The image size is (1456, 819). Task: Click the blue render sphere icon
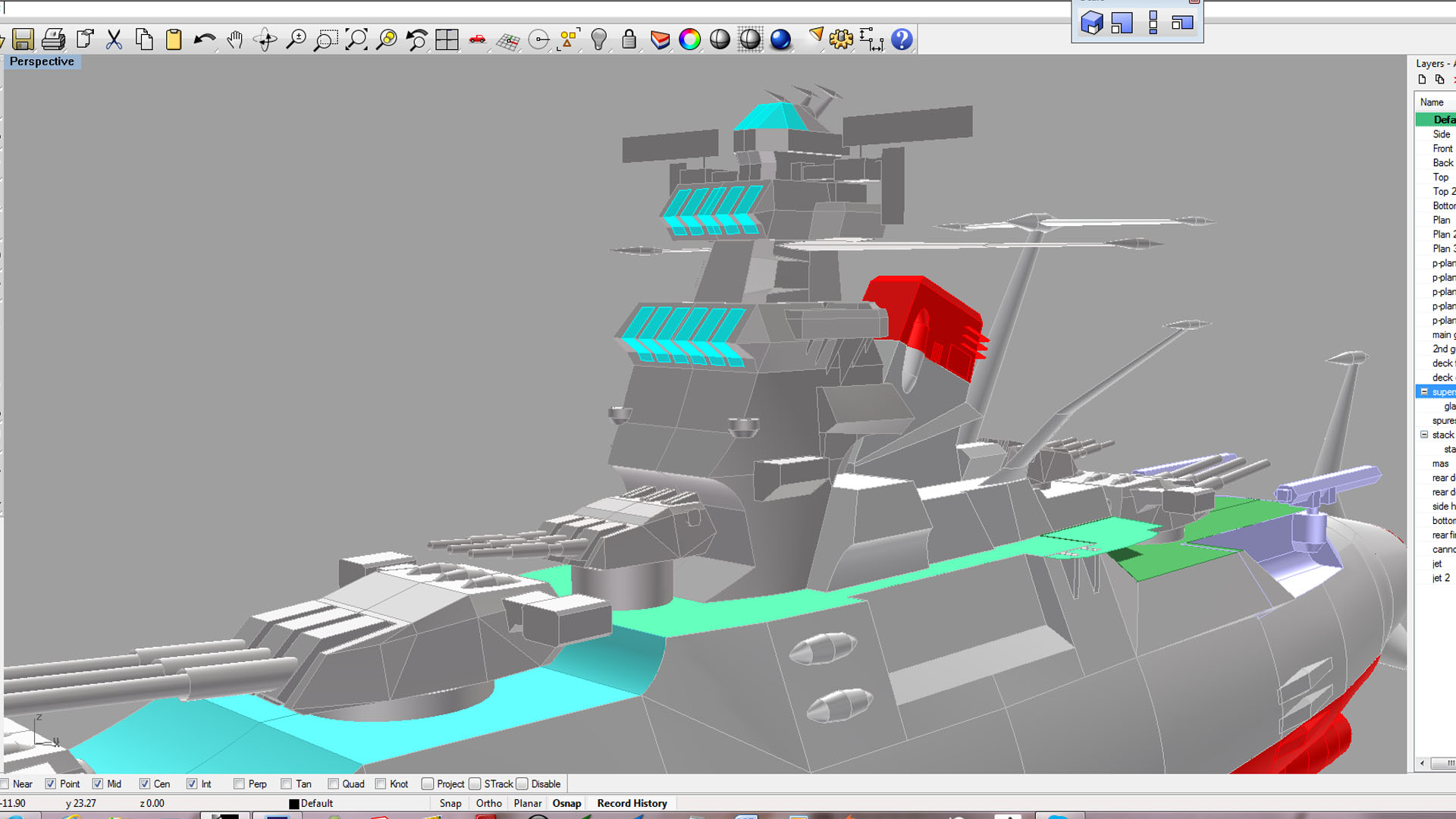click(780, 39)
